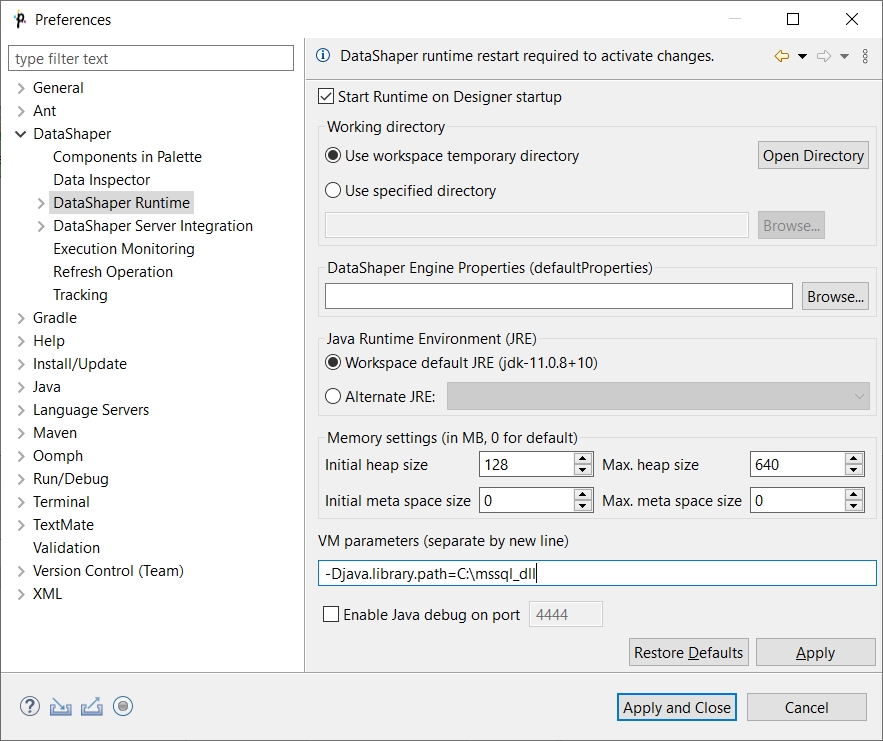Click Apply and Close
883x741 pixels.
[x=677, y=707]
